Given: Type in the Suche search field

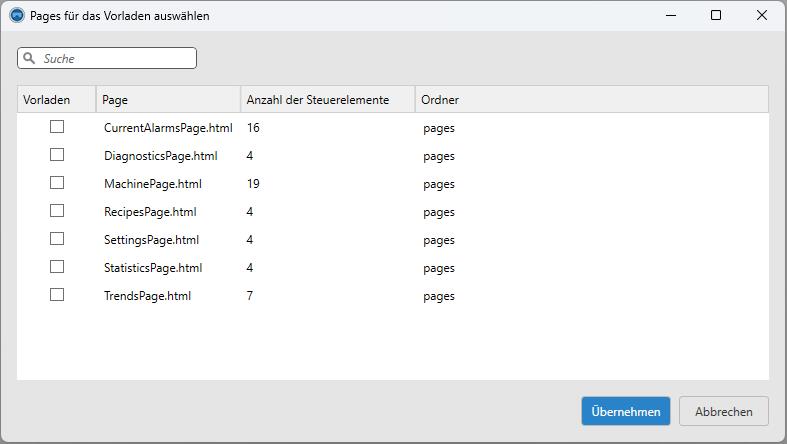Looking at the screenshot, I should [115, 58].
